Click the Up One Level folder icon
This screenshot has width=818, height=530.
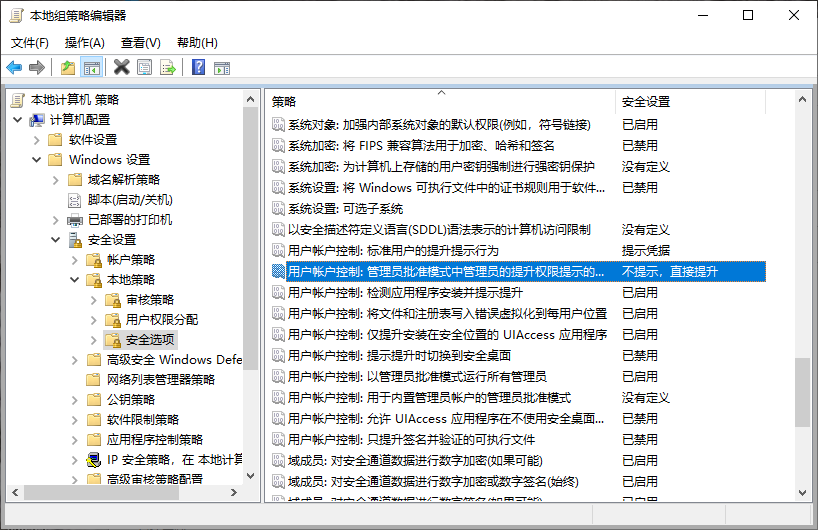tap(68, 67)
